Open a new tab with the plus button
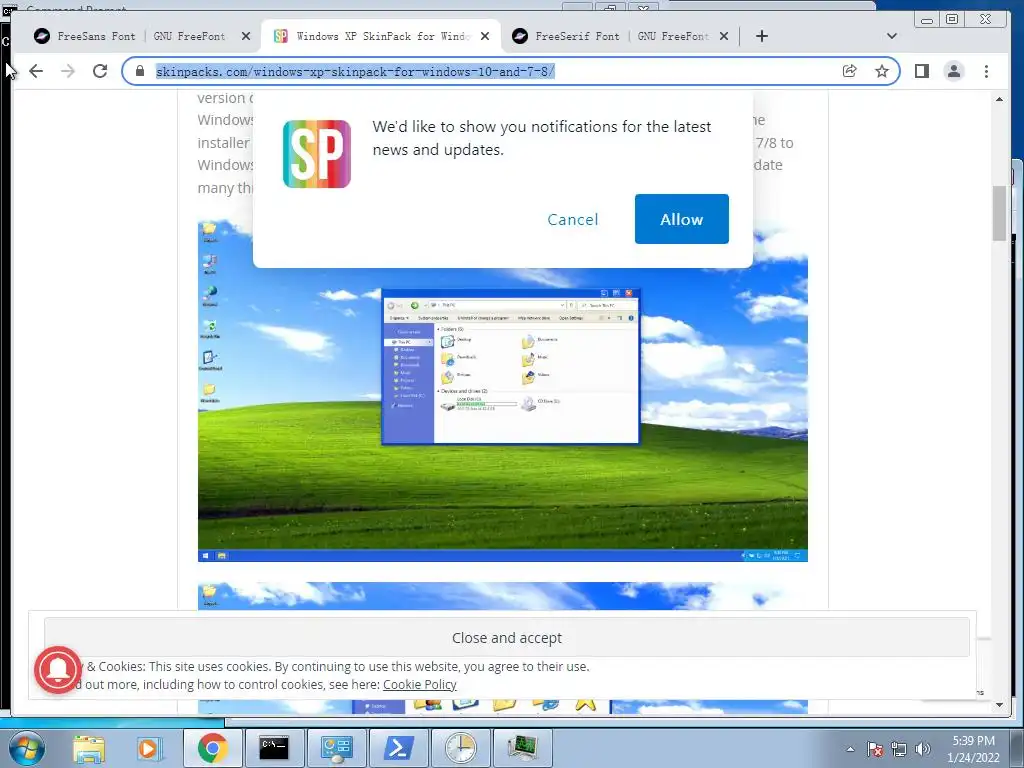The width and height of the screenshot is (1024, 768). 761,36
